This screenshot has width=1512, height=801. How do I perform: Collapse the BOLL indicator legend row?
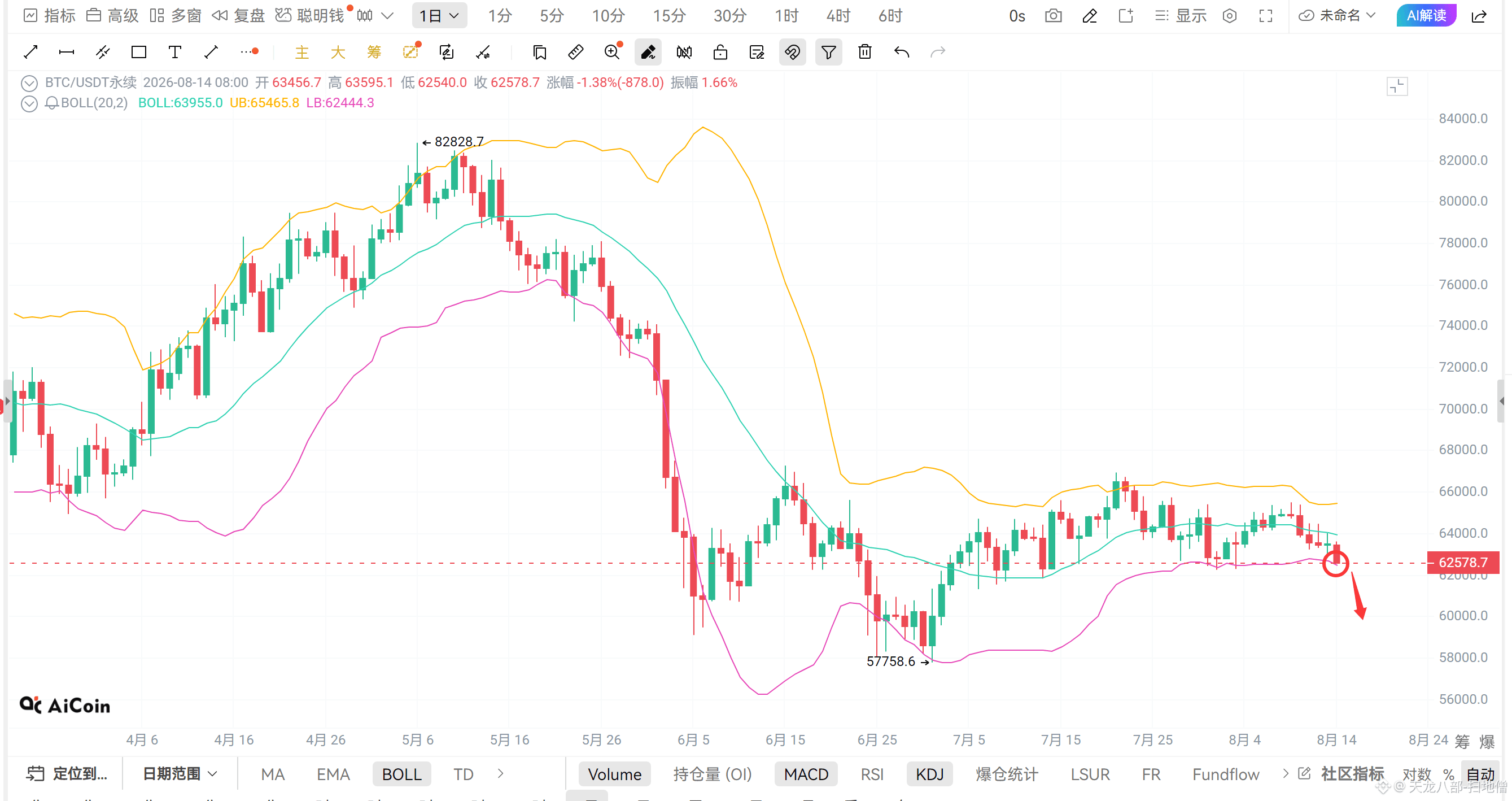29,104
